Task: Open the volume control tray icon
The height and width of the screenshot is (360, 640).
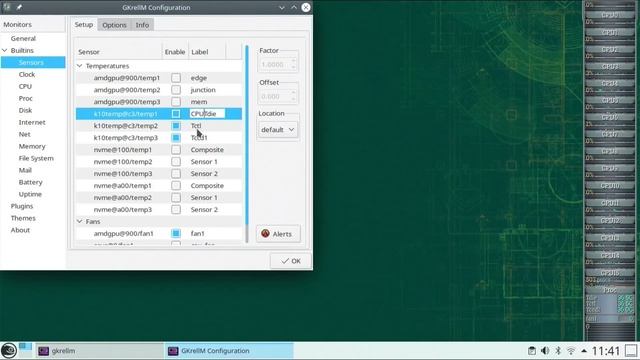Action: (545, 351)
